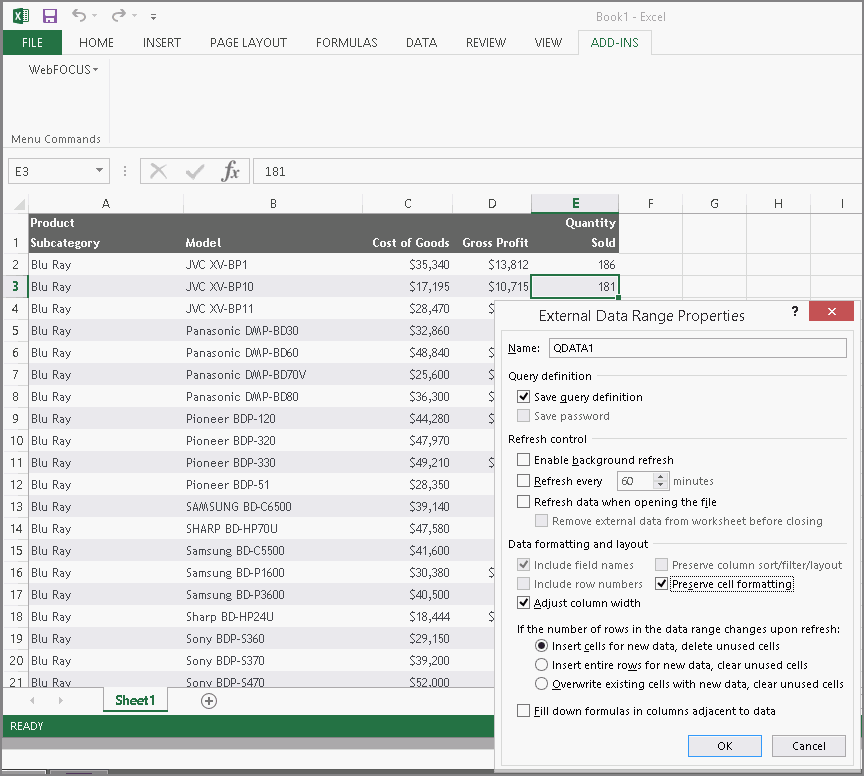
Task: Select Insert cells for new data option
Action: click(x=542, y=645)
